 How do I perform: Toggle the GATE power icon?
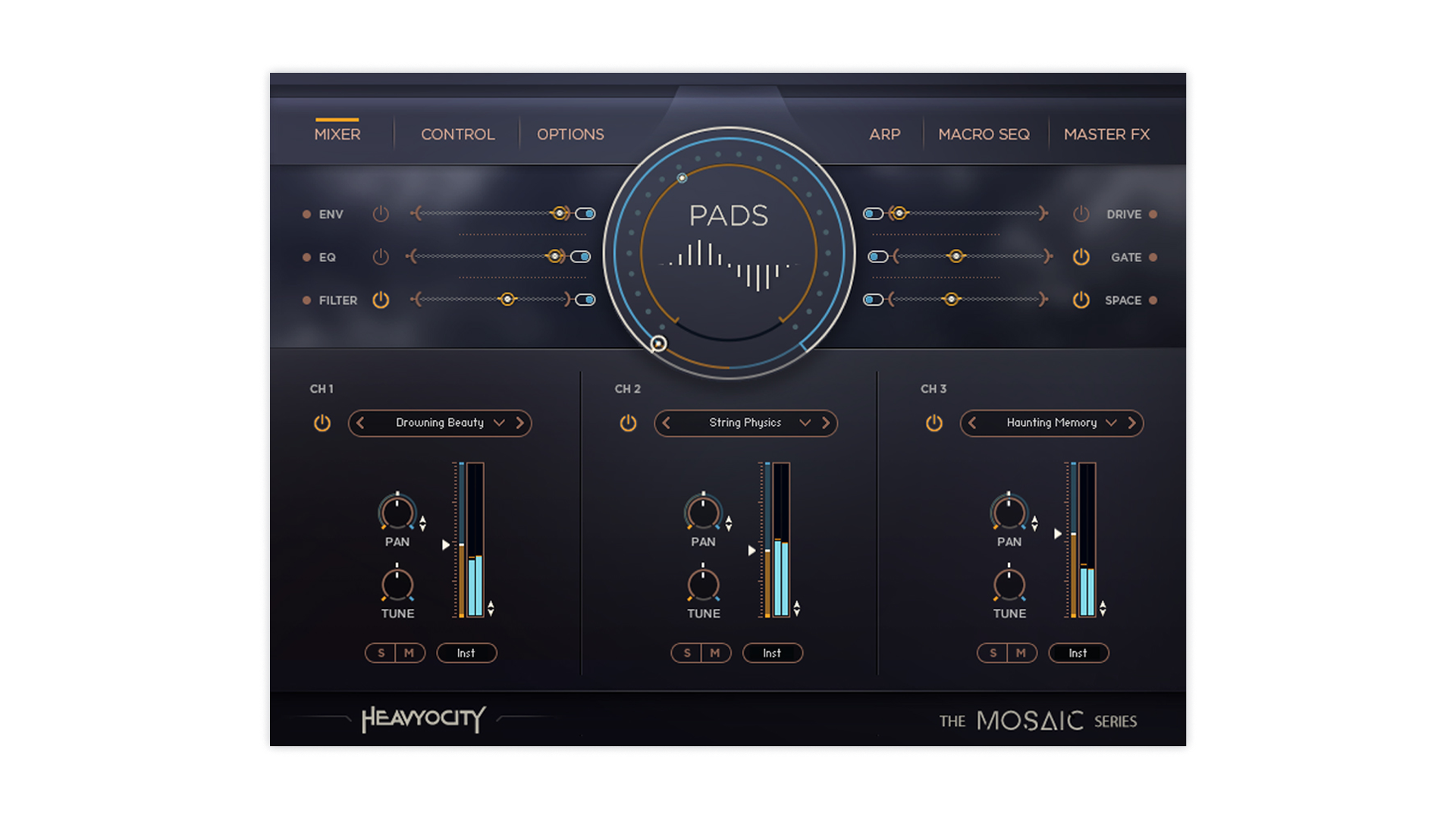(1081, 257)
